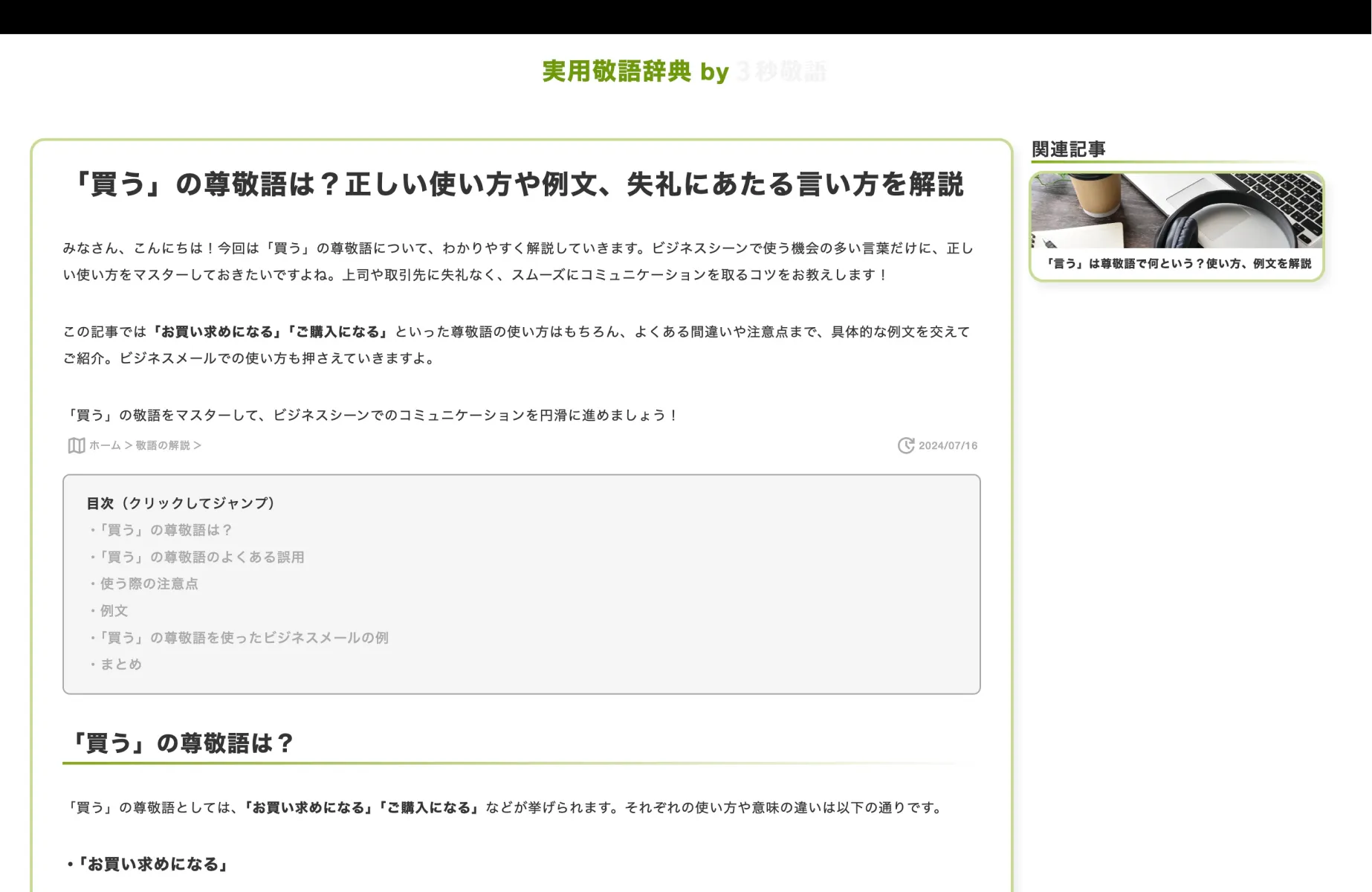Screen dimensions: 1372x892
Task: Click the sentence starting 「買う」の尊敬語としては
Action: [x=505, y=807]
